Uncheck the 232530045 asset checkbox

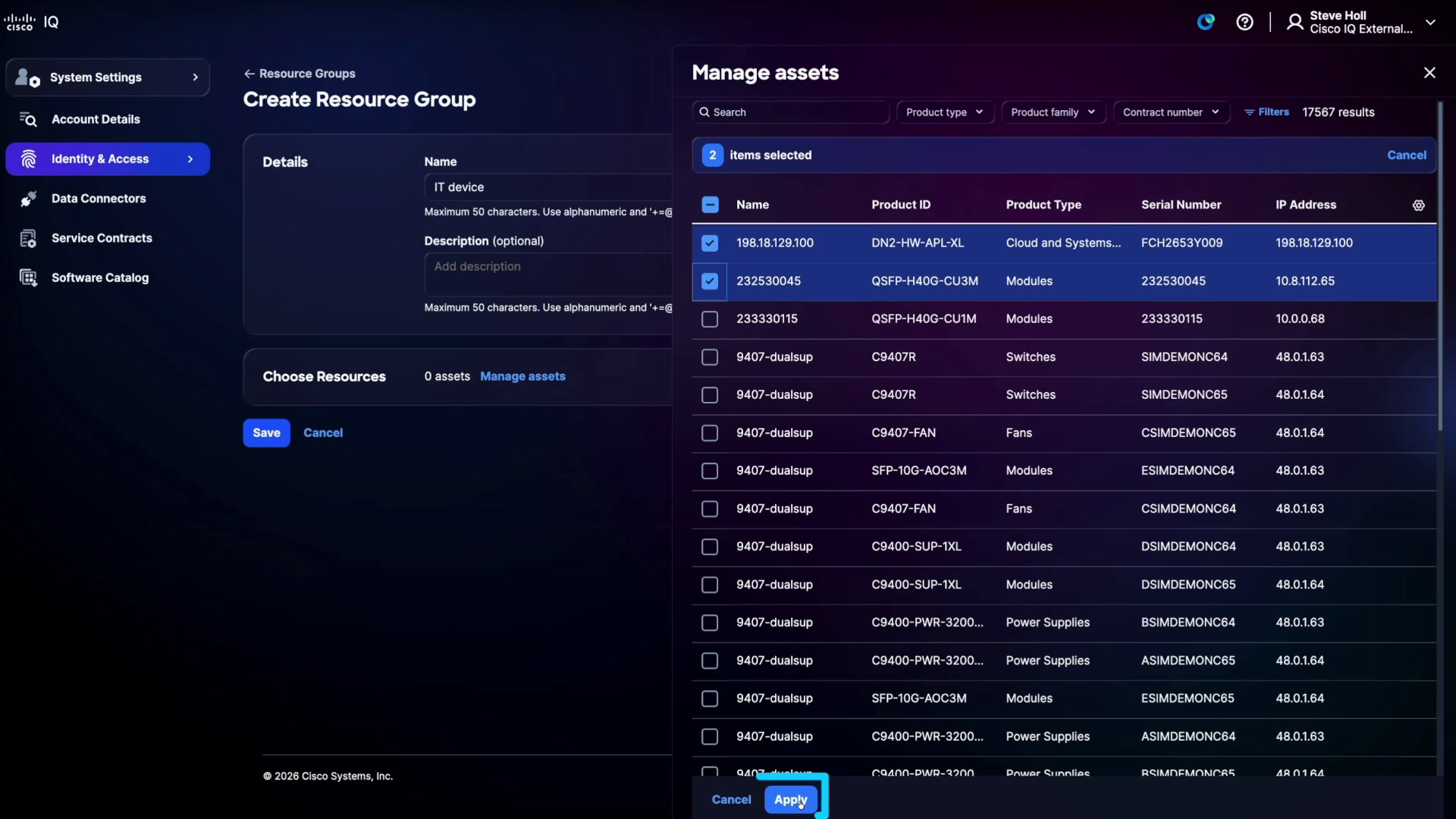710,281
